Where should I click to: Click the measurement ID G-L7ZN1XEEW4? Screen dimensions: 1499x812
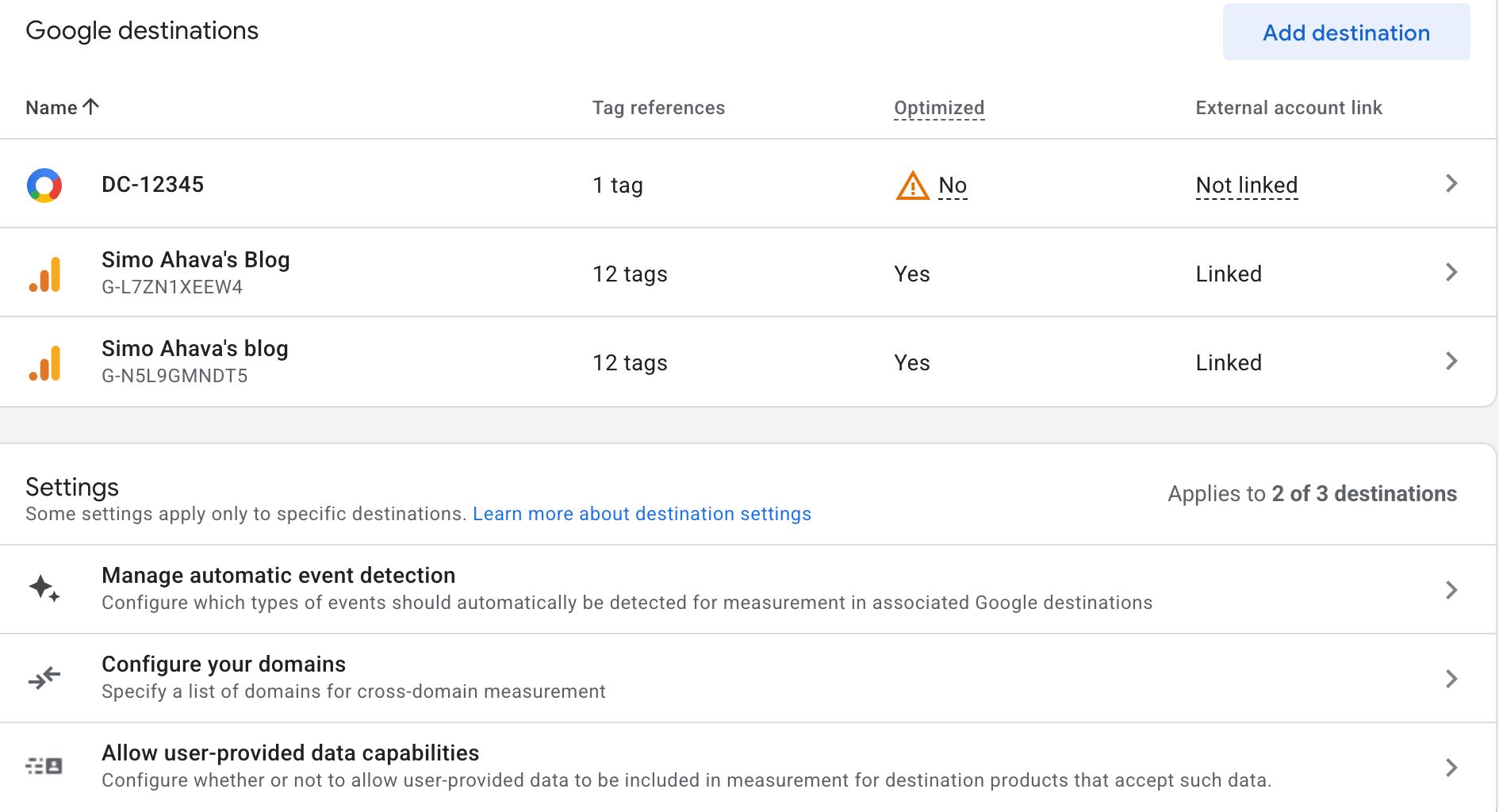point(172,287)
